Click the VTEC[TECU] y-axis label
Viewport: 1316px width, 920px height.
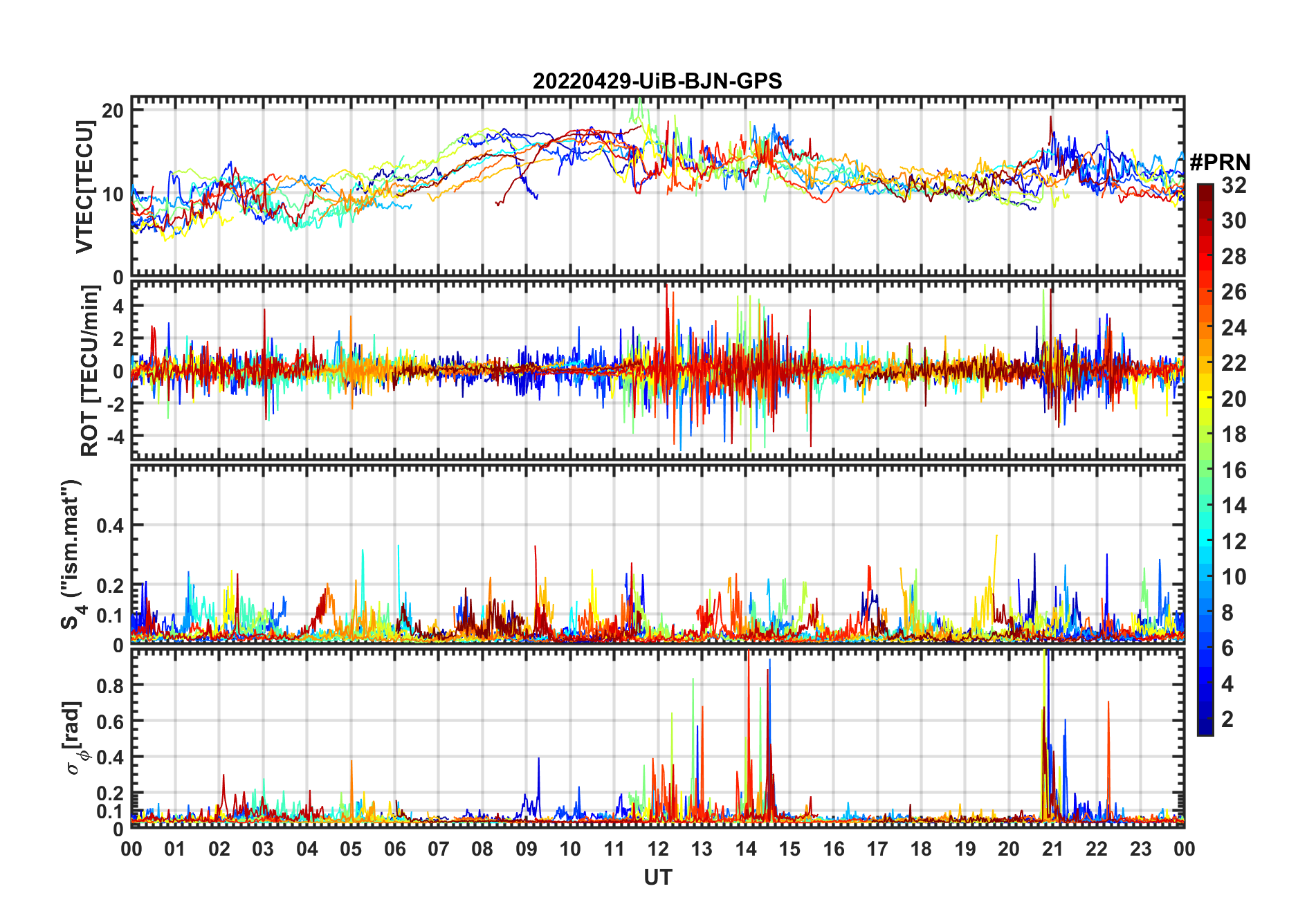(x=85, y=187)
